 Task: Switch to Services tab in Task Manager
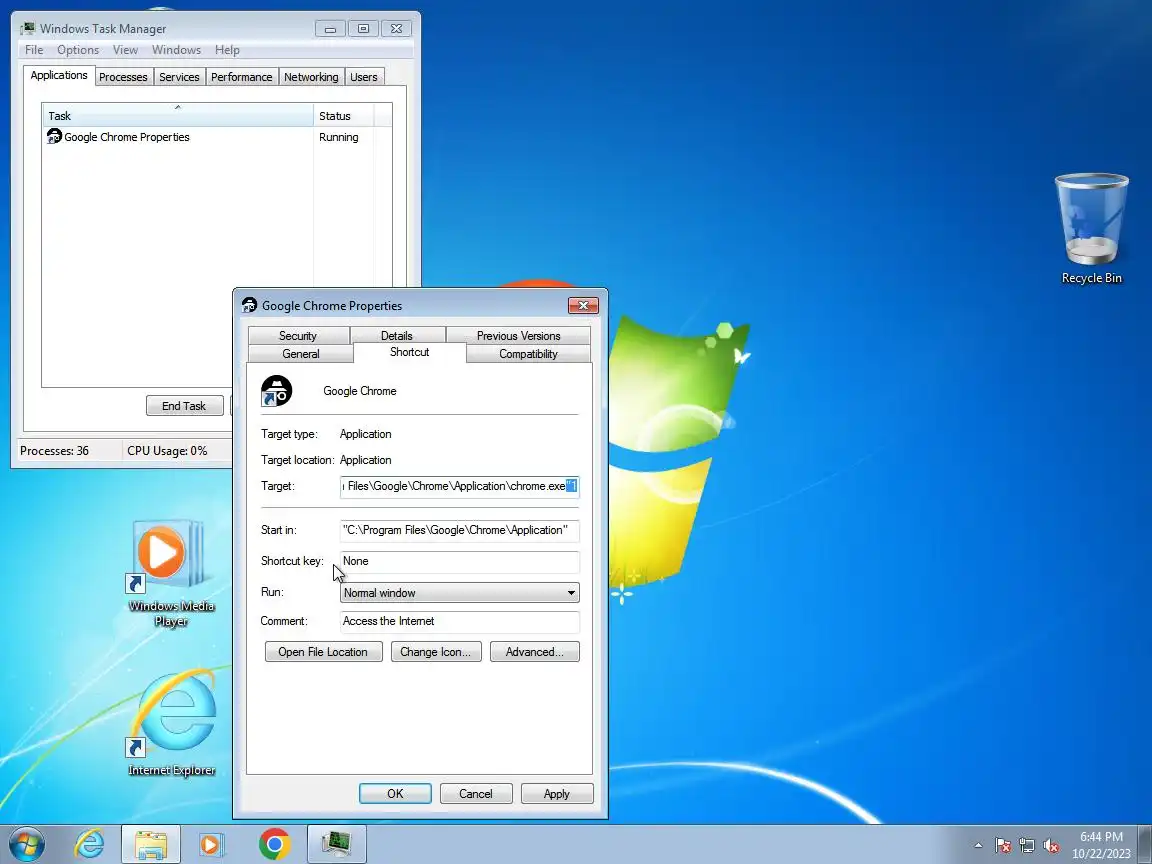(179, 77)
